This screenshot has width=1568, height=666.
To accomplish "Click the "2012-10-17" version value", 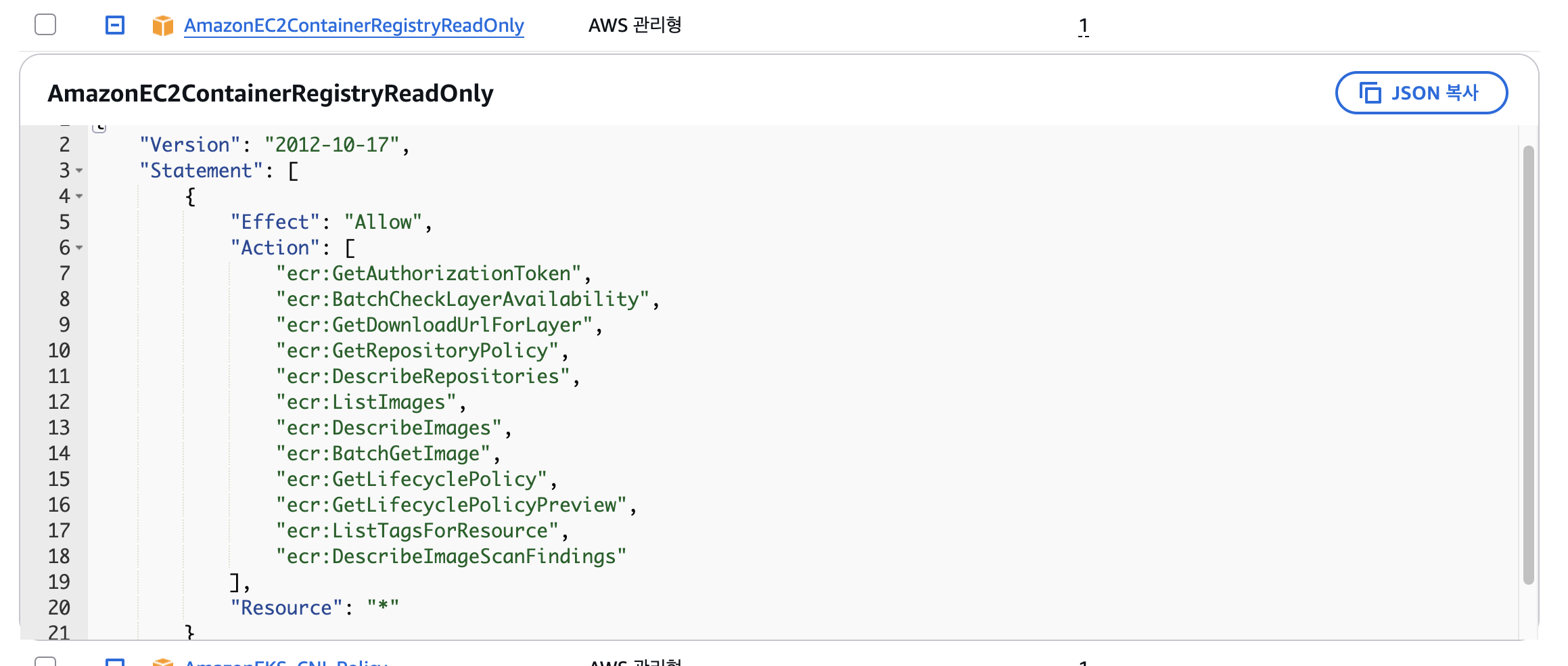I will pyautogui.click(x=331, y=145).
